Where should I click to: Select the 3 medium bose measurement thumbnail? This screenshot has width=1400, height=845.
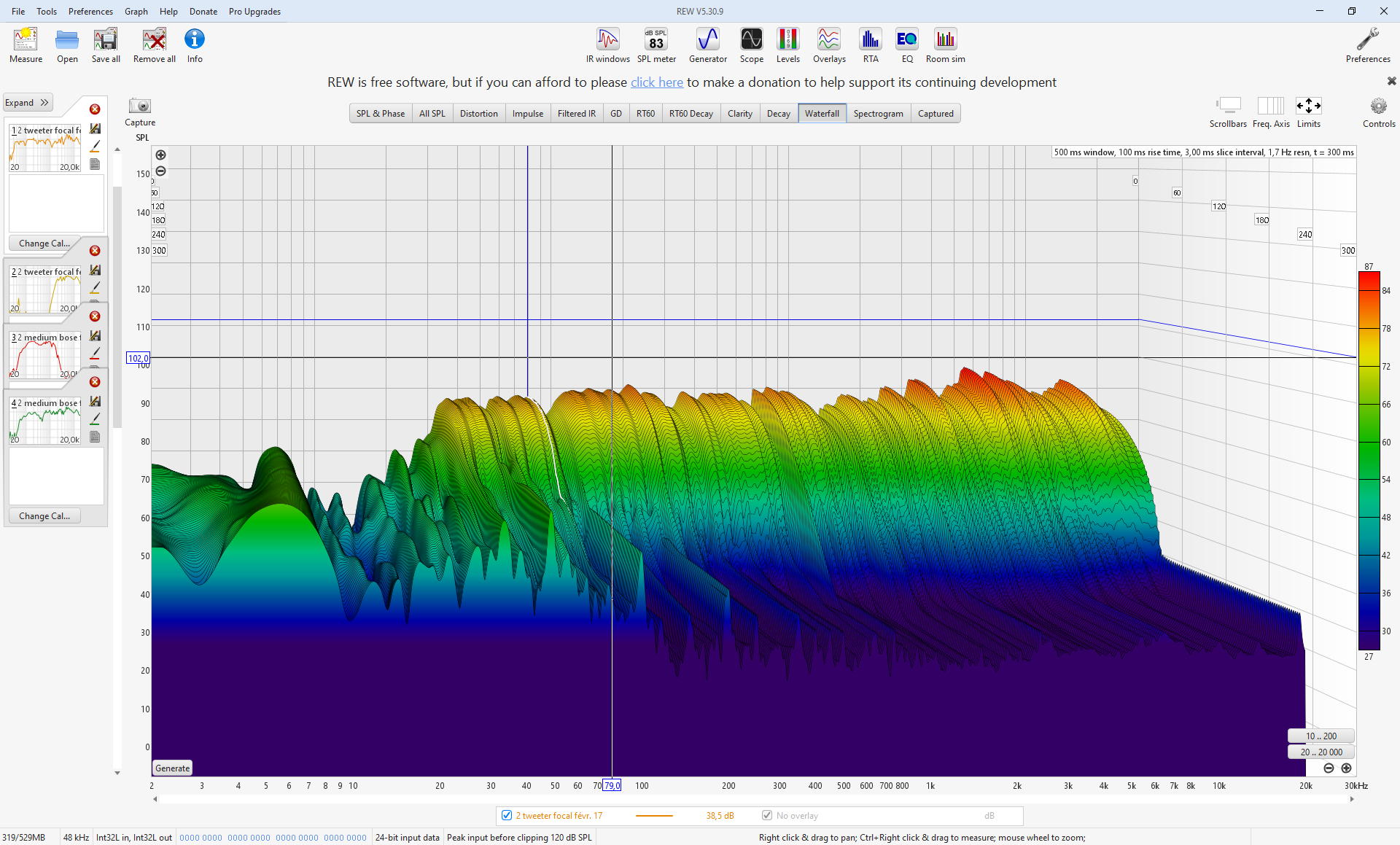tap(45, 356)
